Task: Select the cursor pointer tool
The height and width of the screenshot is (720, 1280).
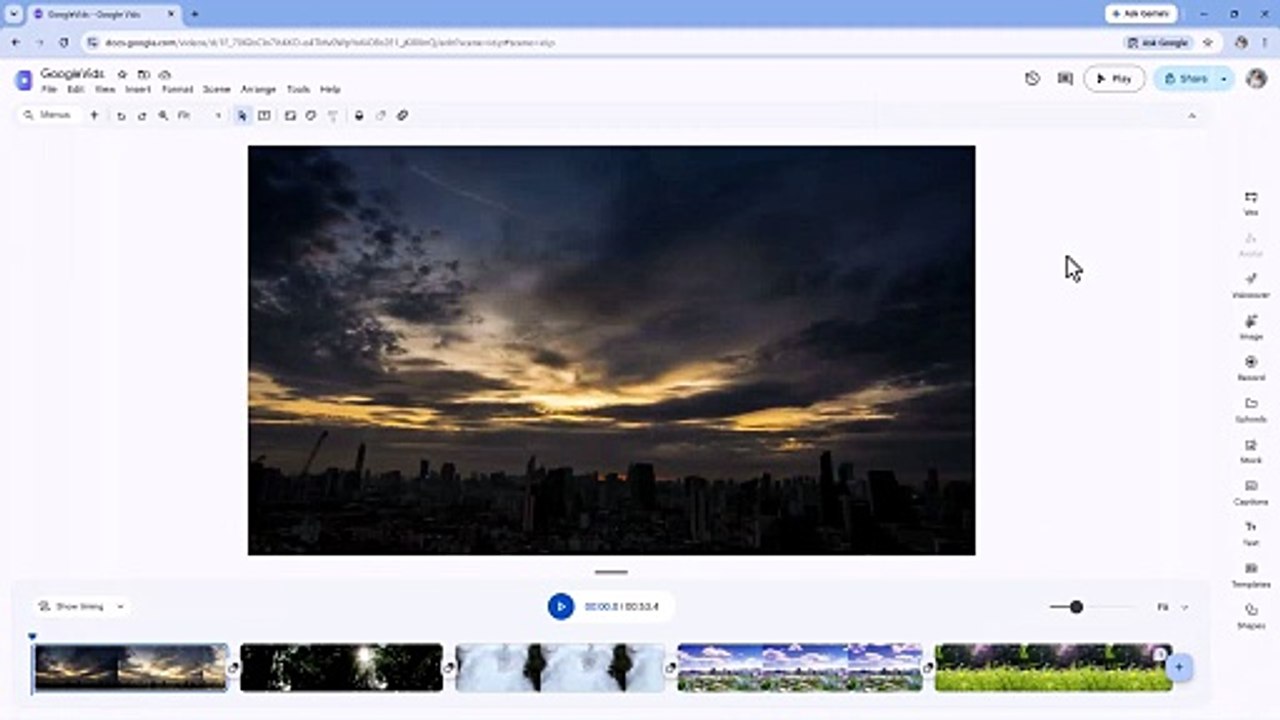Action: [x=242, y=116]
